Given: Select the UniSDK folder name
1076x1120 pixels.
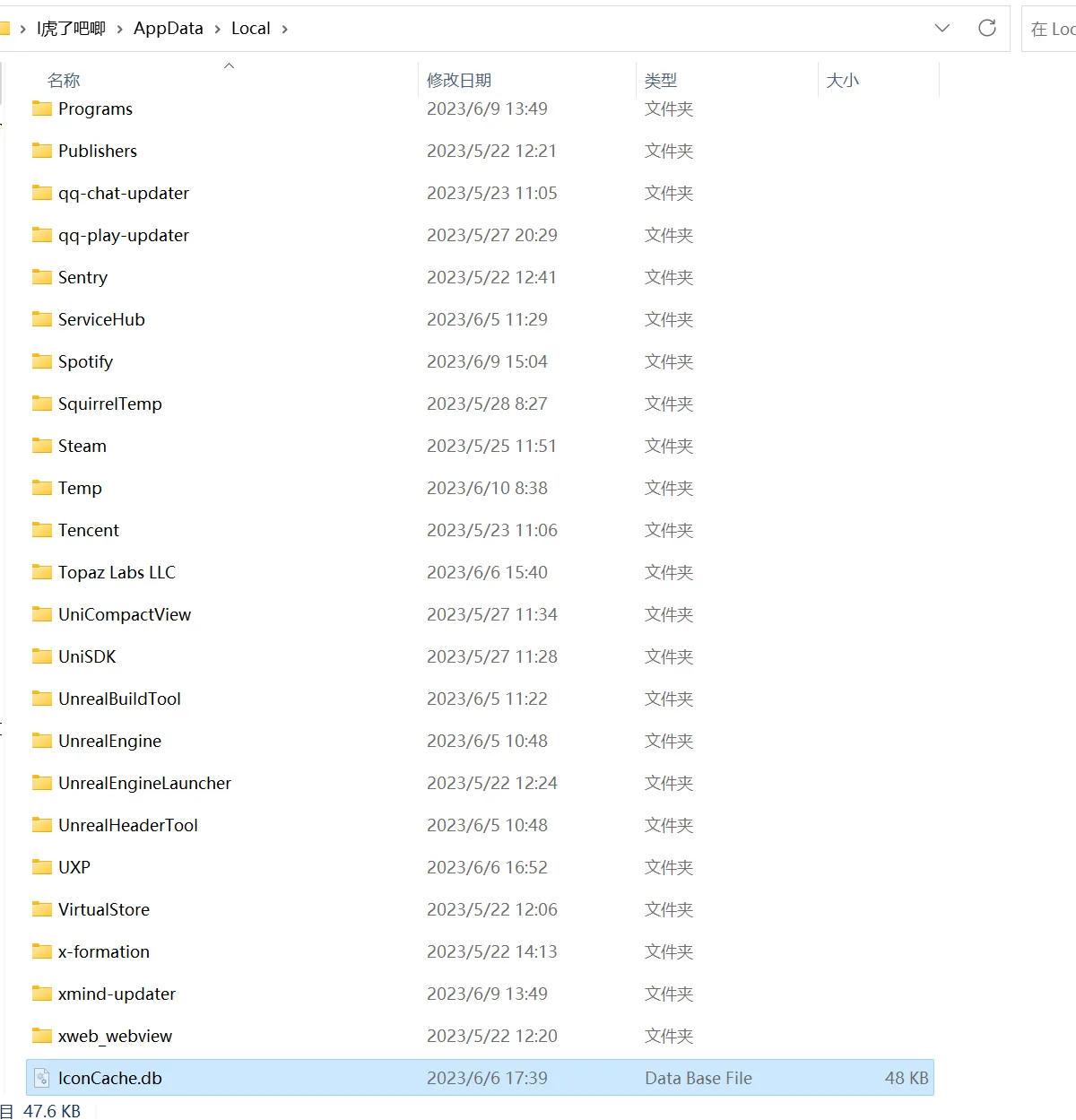Looking at the screenshot, I should pyautogui.click(x=88, y=656).
